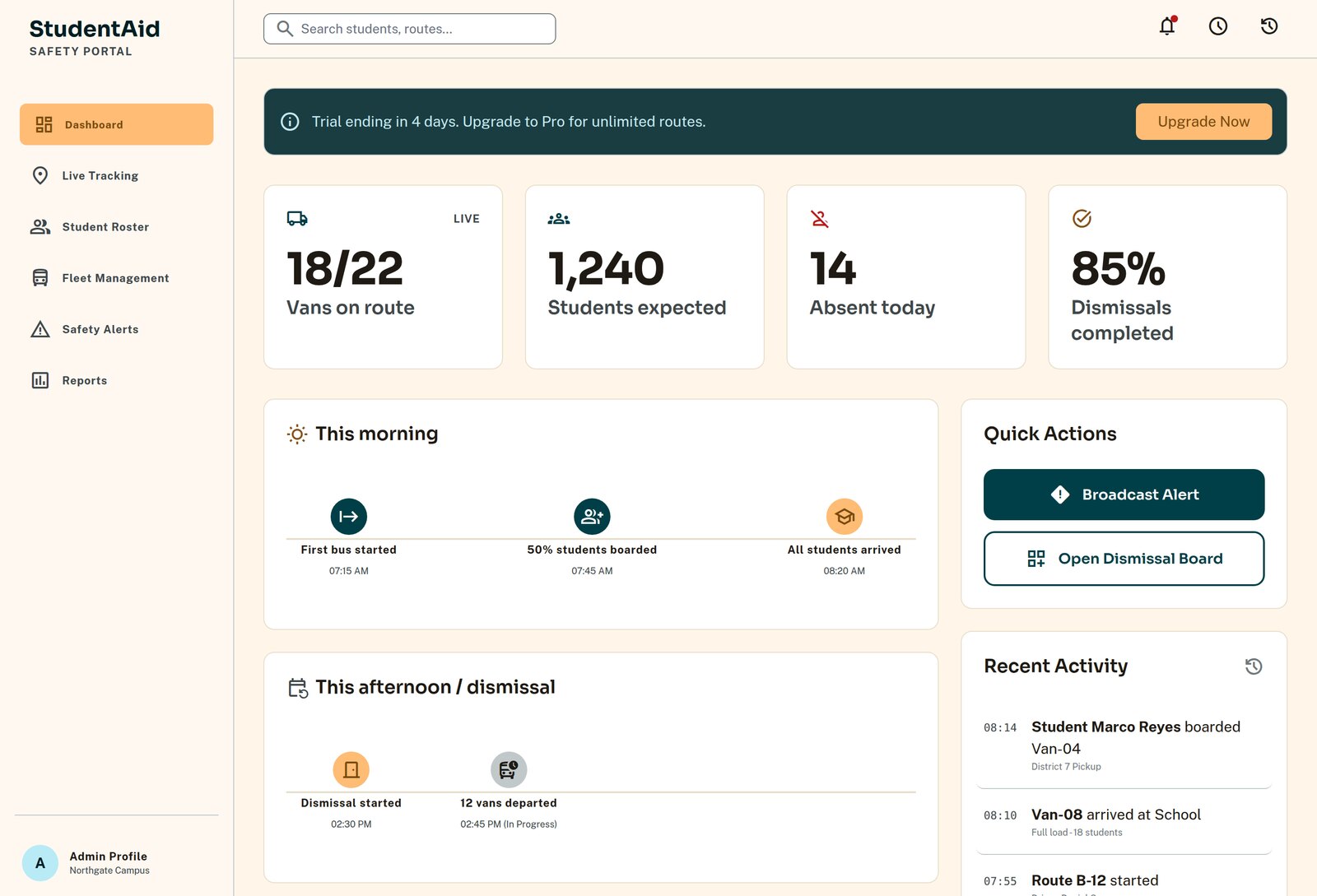The height and width of the screenshot is (896, 1317).
Task: Click the sun icon beside This morning
Action: (x=297, y=434)
